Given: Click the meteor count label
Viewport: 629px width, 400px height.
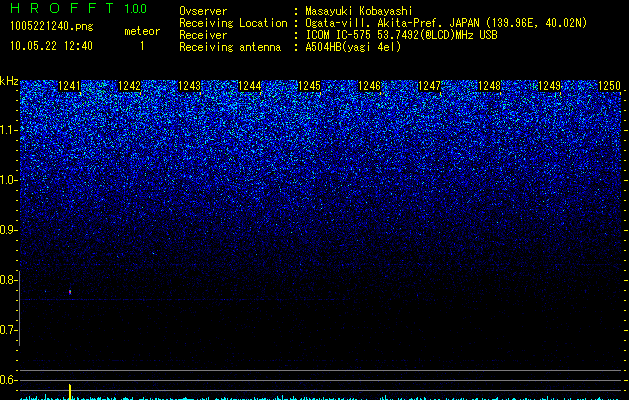Looking at the screenshot, I should pos(142,31).
